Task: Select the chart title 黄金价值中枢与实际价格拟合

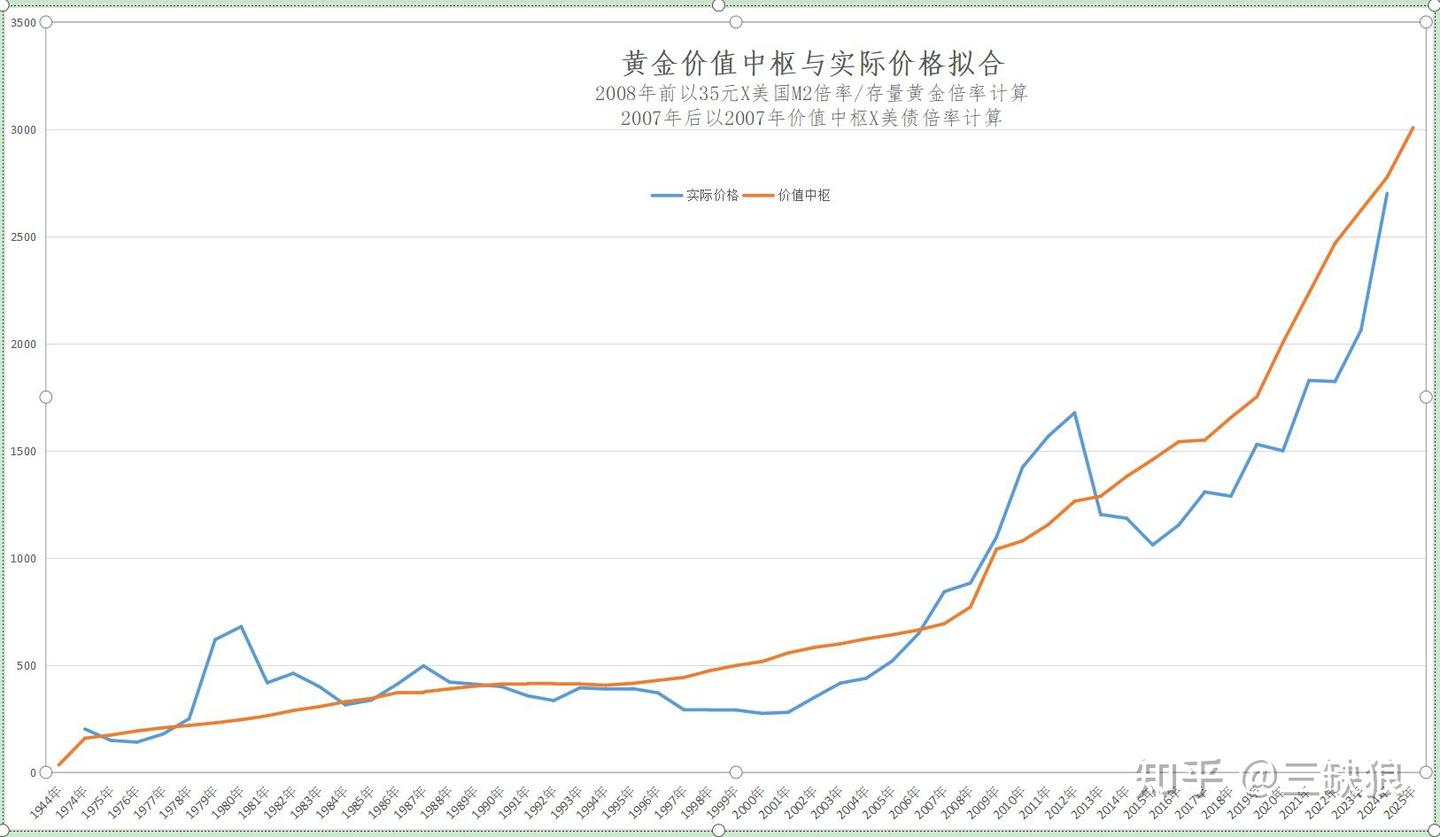Action: pos(812,62)
